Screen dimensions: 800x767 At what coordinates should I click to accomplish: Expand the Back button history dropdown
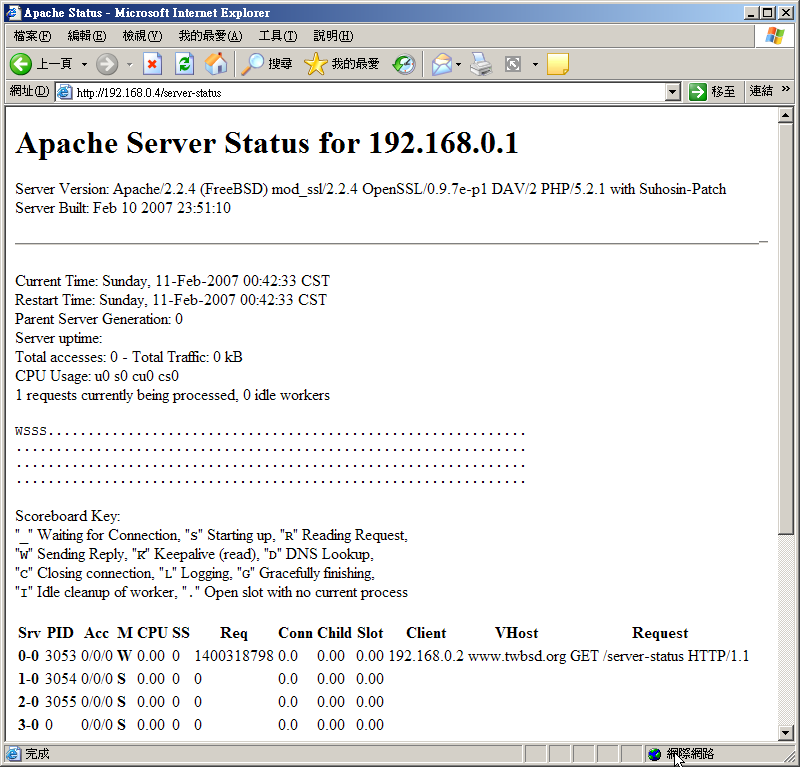[84, 64]
